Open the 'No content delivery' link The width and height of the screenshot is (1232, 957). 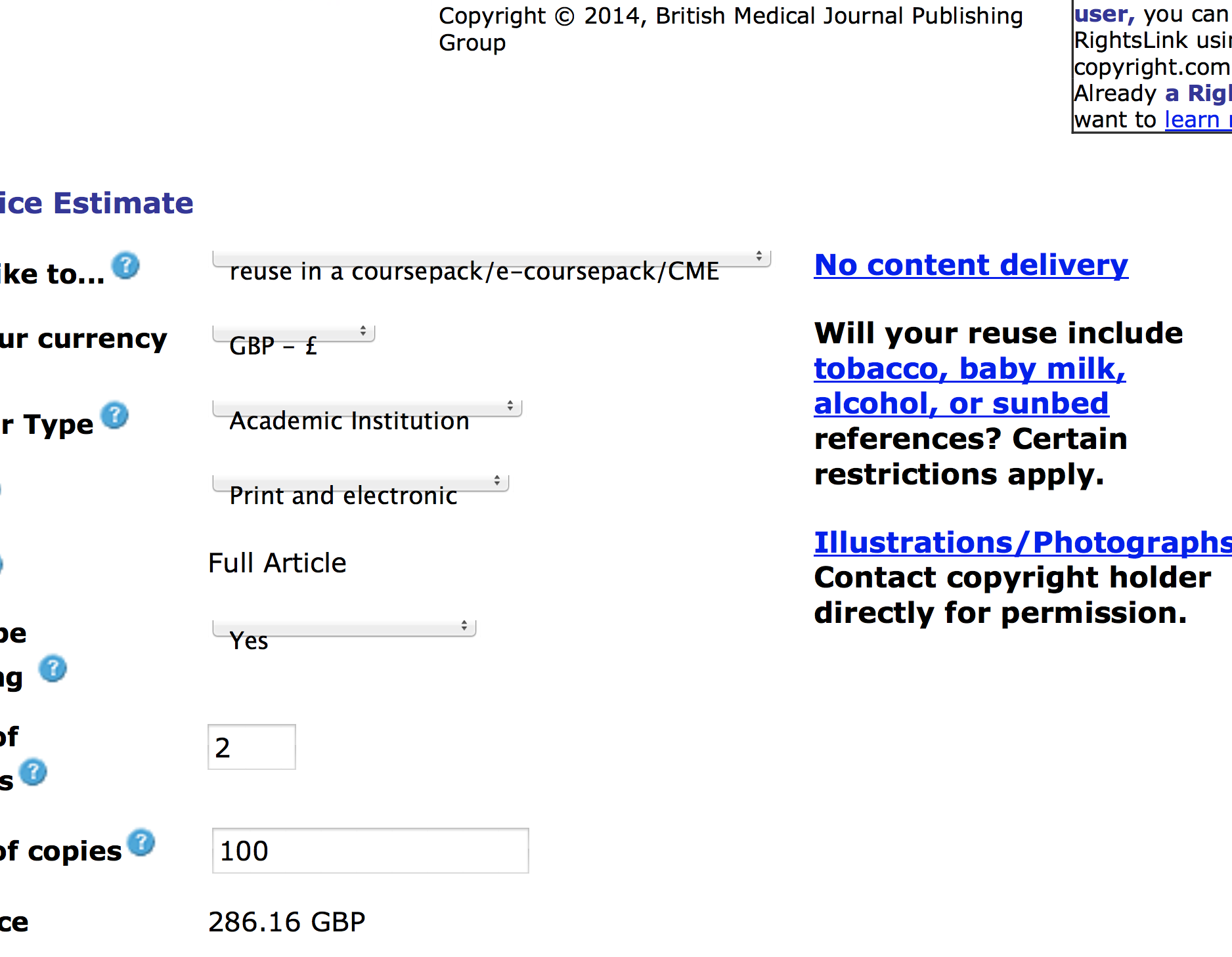[971, 265]
